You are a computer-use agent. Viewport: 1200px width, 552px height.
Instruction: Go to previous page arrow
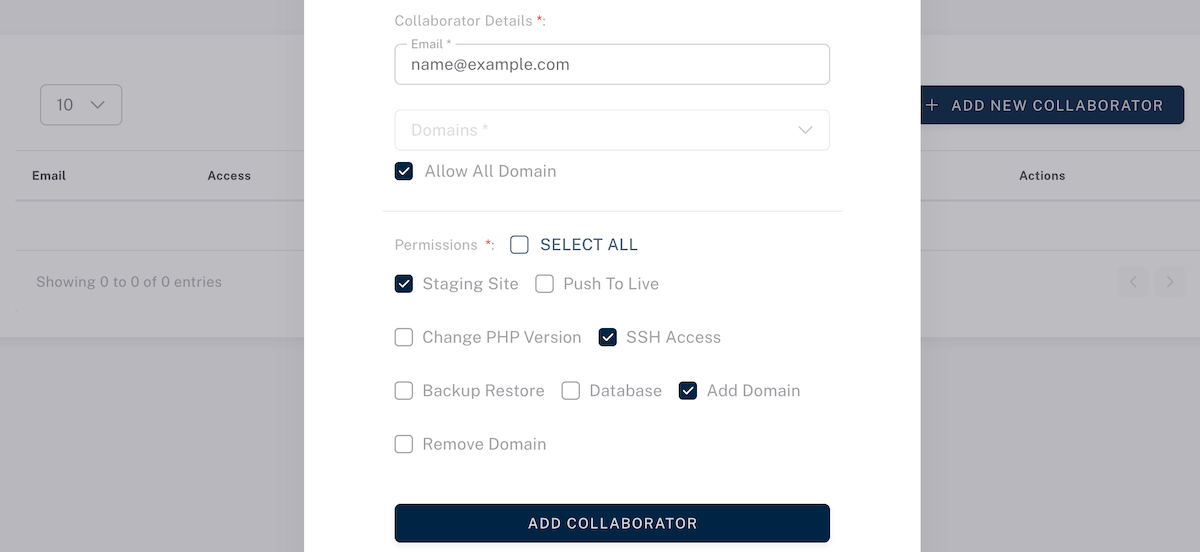pos(1133,282)
